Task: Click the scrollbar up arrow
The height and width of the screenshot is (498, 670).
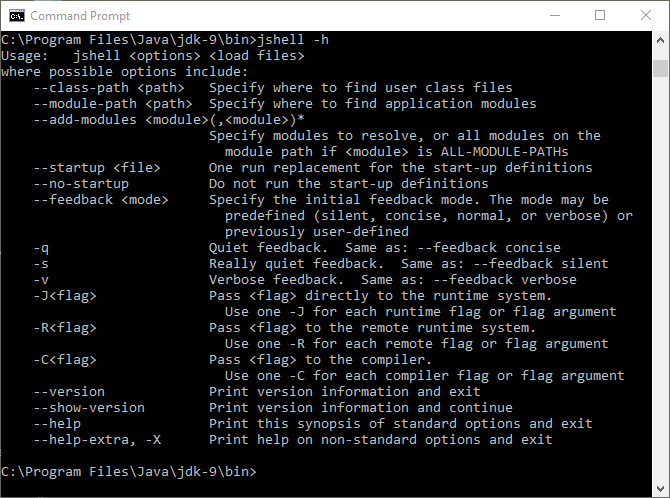Action: 660,41
